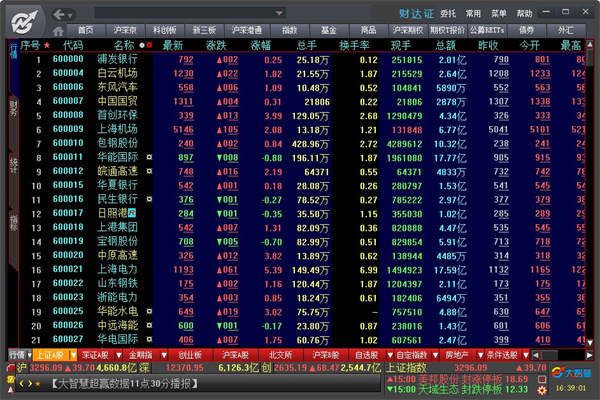Switch to the 首页 tab
The width and height of the screenshot is (600, 400).
click(86, 30)
